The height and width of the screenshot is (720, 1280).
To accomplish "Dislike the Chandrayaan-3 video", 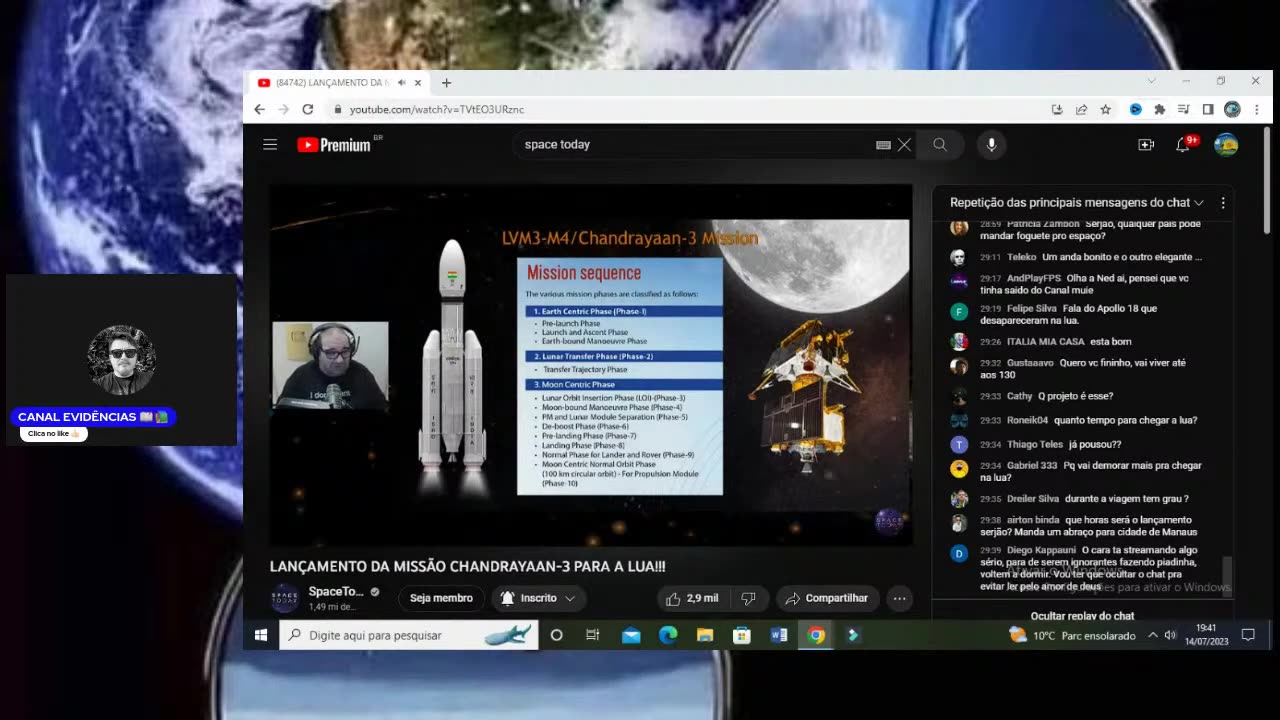I will point(748,598).
